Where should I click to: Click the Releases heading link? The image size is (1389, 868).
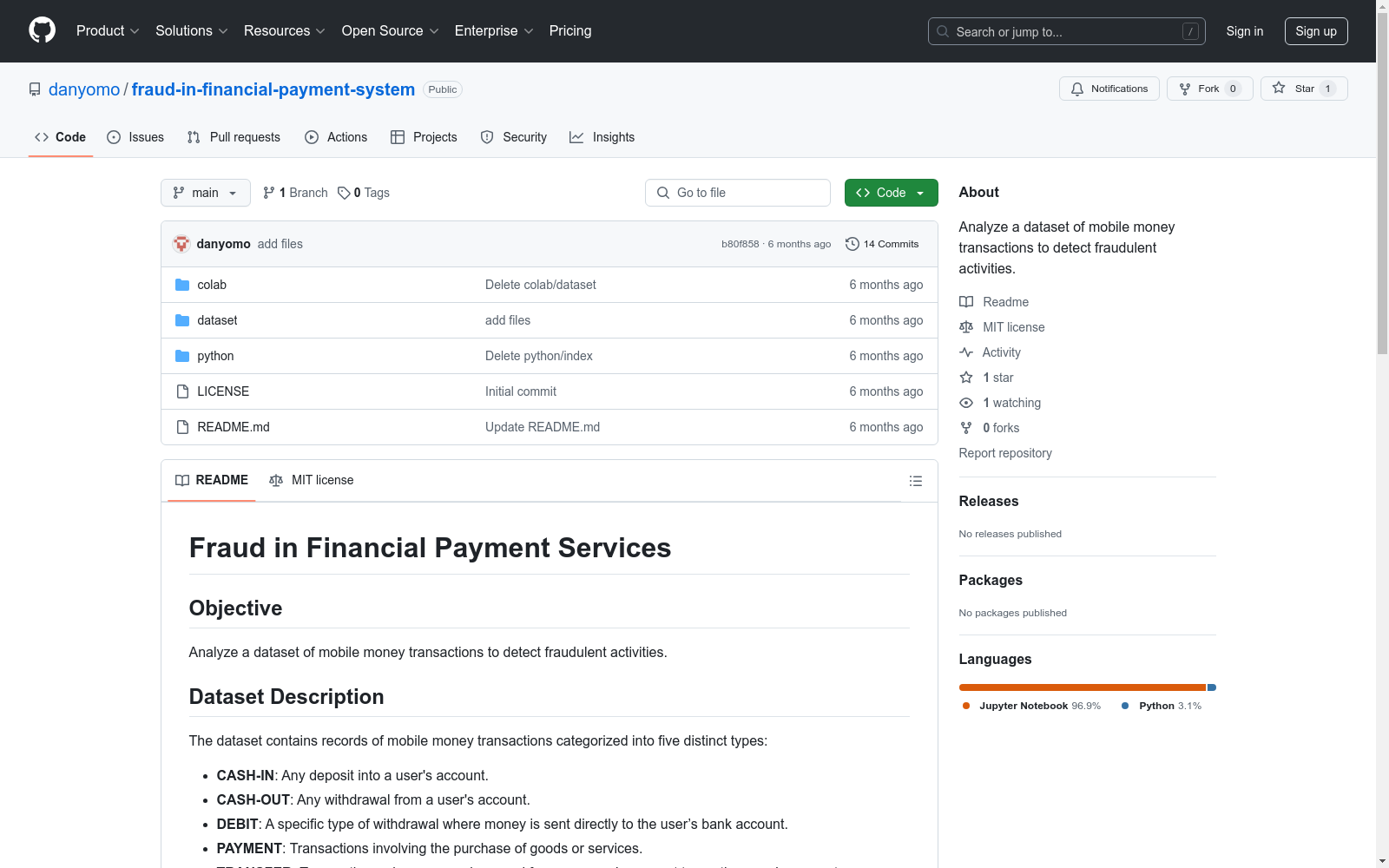click(x=989, y=501)
